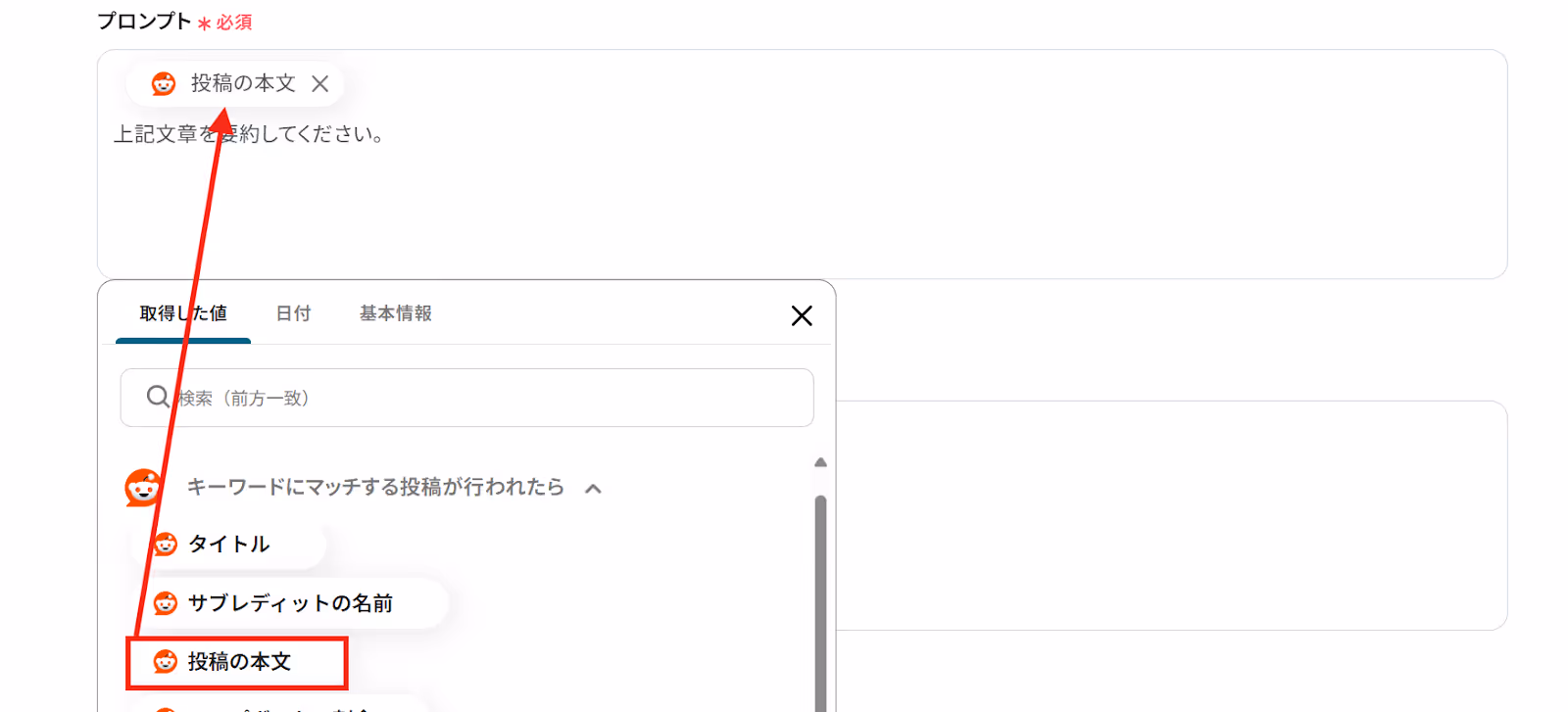
Task: Open the 日付 tab
Action: [293, 313]
